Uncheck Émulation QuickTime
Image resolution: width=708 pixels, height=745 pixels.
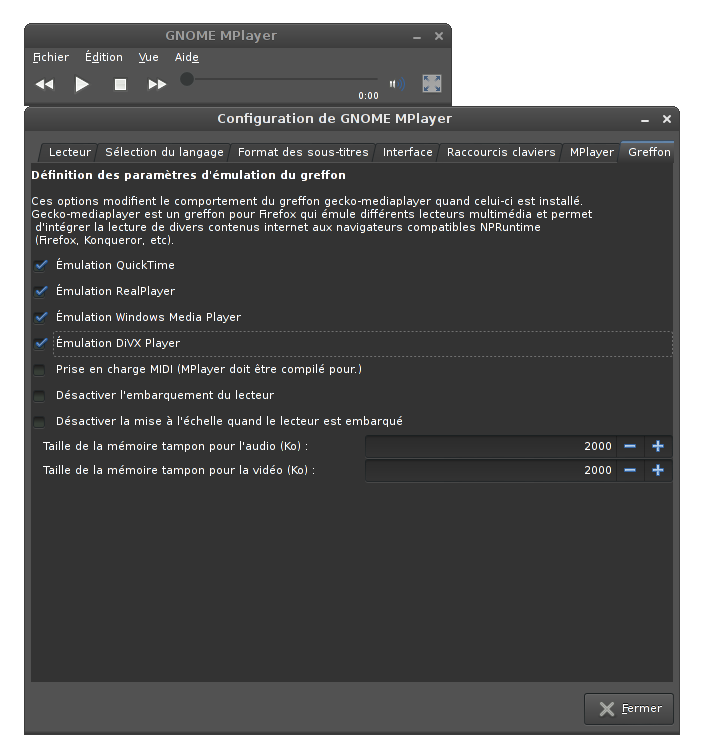coord(41,265)
